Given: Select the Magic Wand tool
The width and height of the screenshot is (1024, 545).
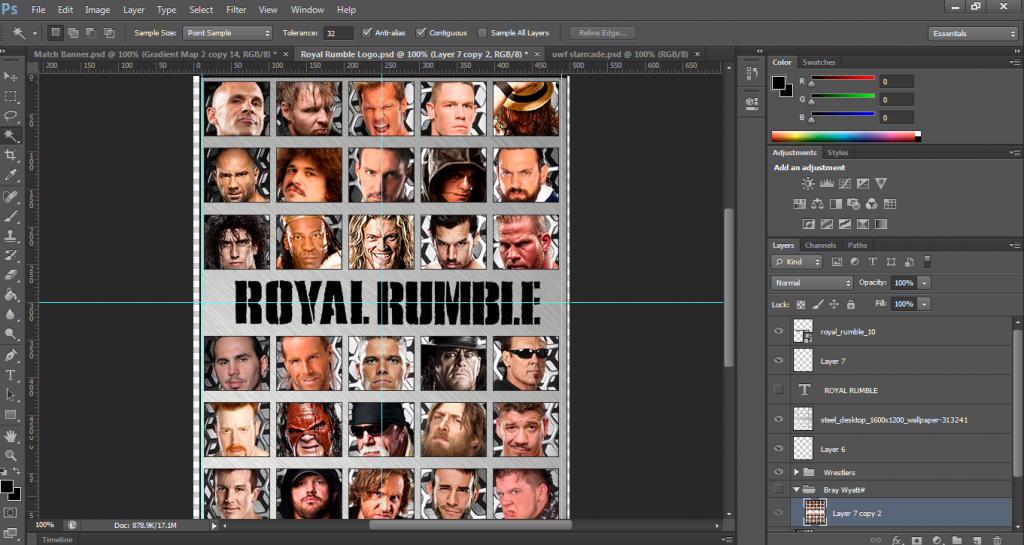Looking at the screenshot, I should [10, 135].
